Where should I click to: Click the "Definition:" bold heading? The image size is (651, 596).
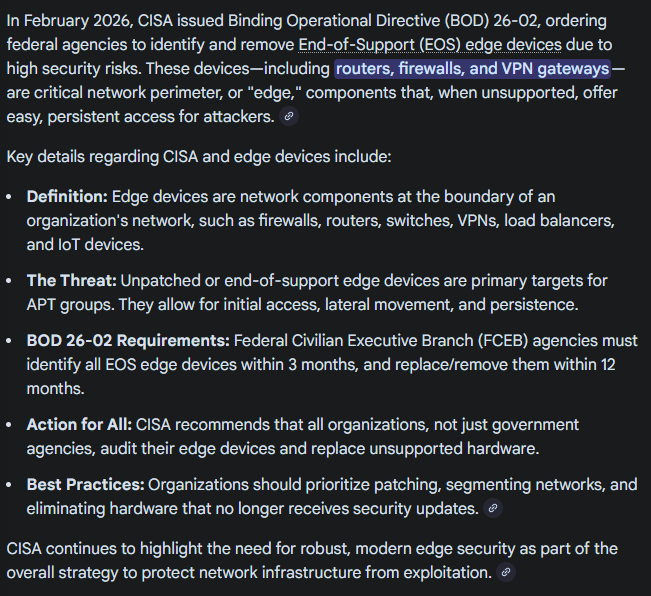[67, 197]
